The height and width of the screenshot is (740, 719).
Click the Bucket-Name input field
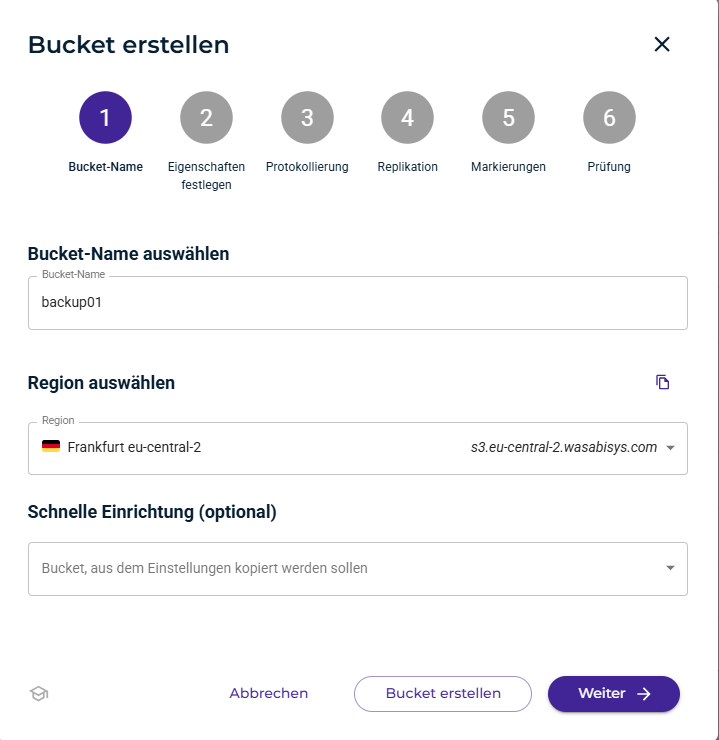(x=357, y=303)
